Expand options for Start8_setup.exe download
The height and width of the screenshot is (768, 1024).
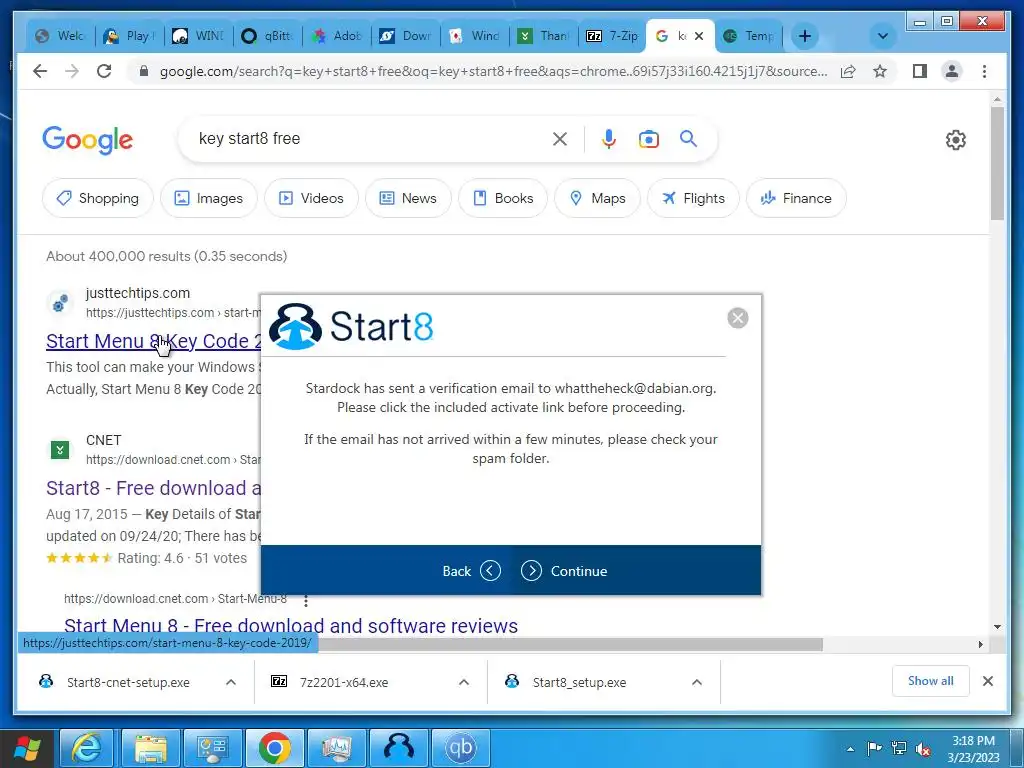[697, 682]
